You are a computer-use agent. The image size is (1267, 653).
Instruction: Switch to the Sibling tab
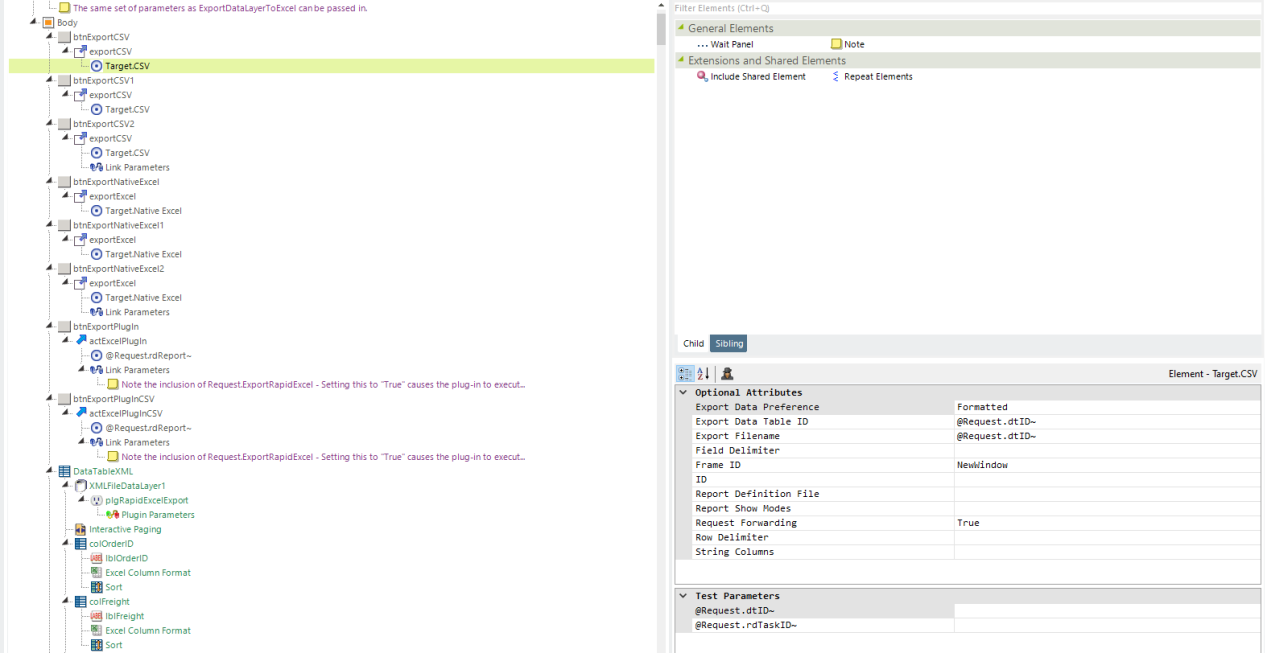pyautogui.click(x=729, y=344)
